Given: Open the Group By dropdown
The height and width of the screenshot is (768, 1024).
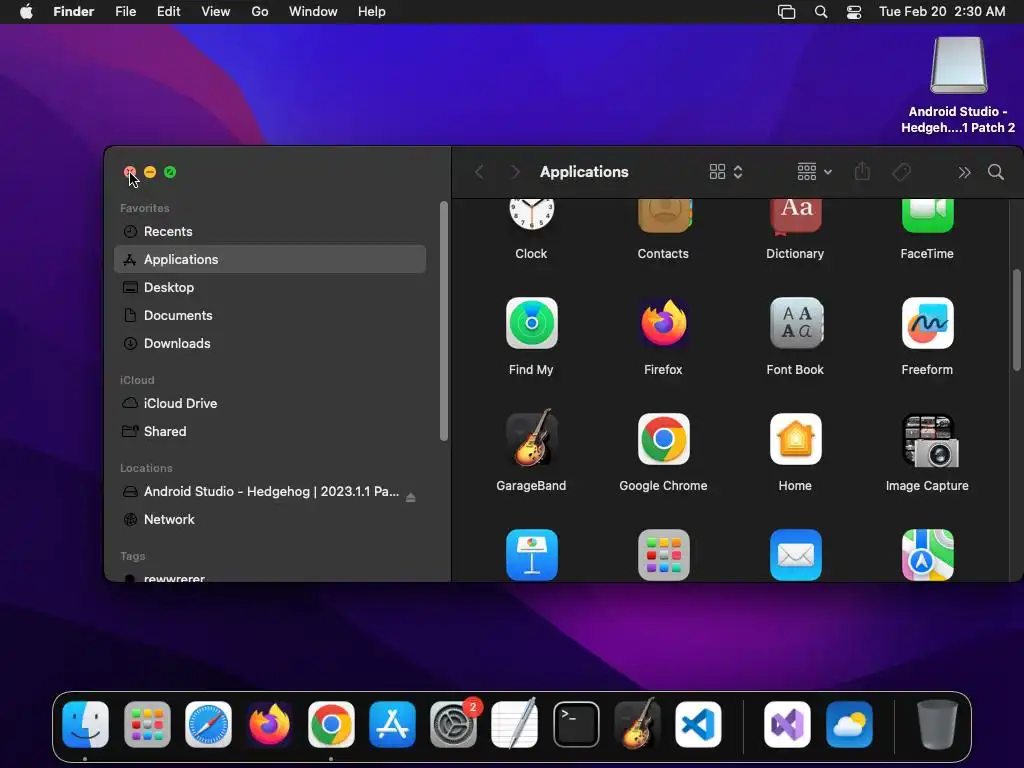Looking at the screenshot, I should pos(814,172).
